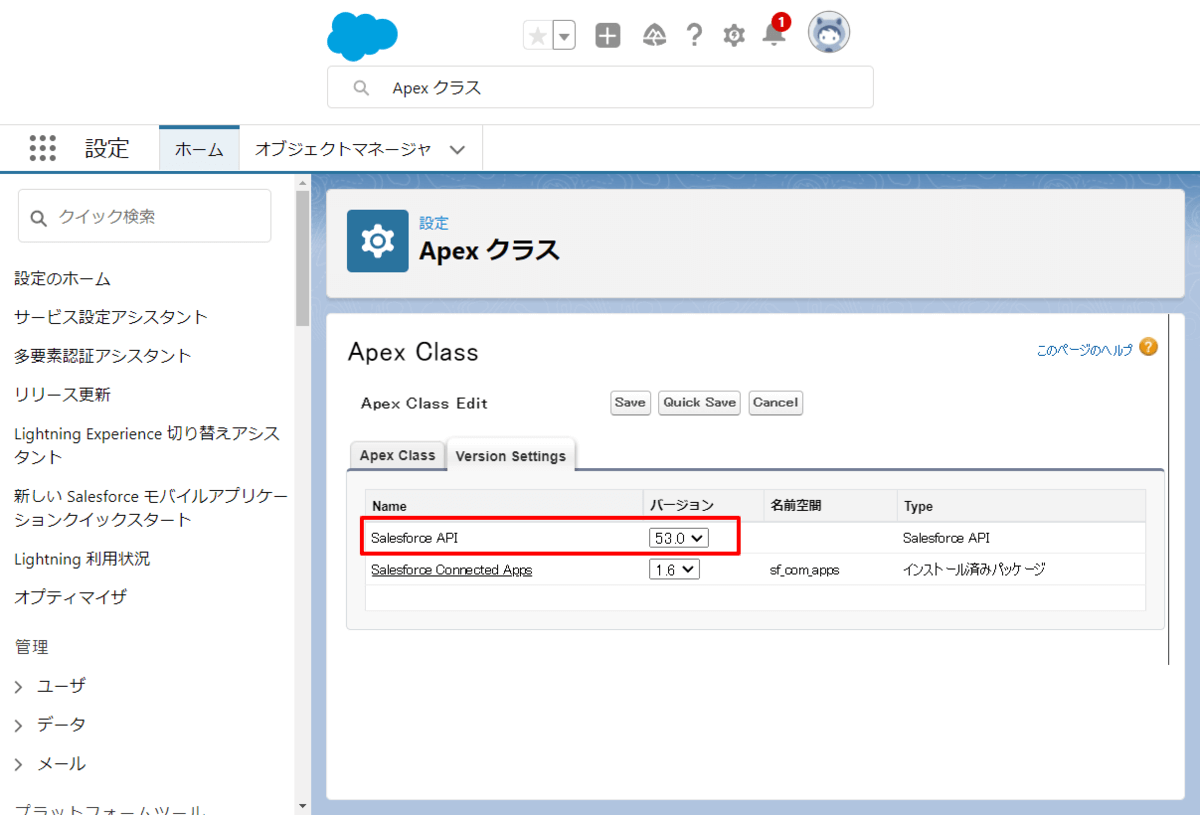Image resolution: width=1200 pixels, height=815 pixels.
Task: Open the App Launcher dots grid
Action: coord(43,148)
